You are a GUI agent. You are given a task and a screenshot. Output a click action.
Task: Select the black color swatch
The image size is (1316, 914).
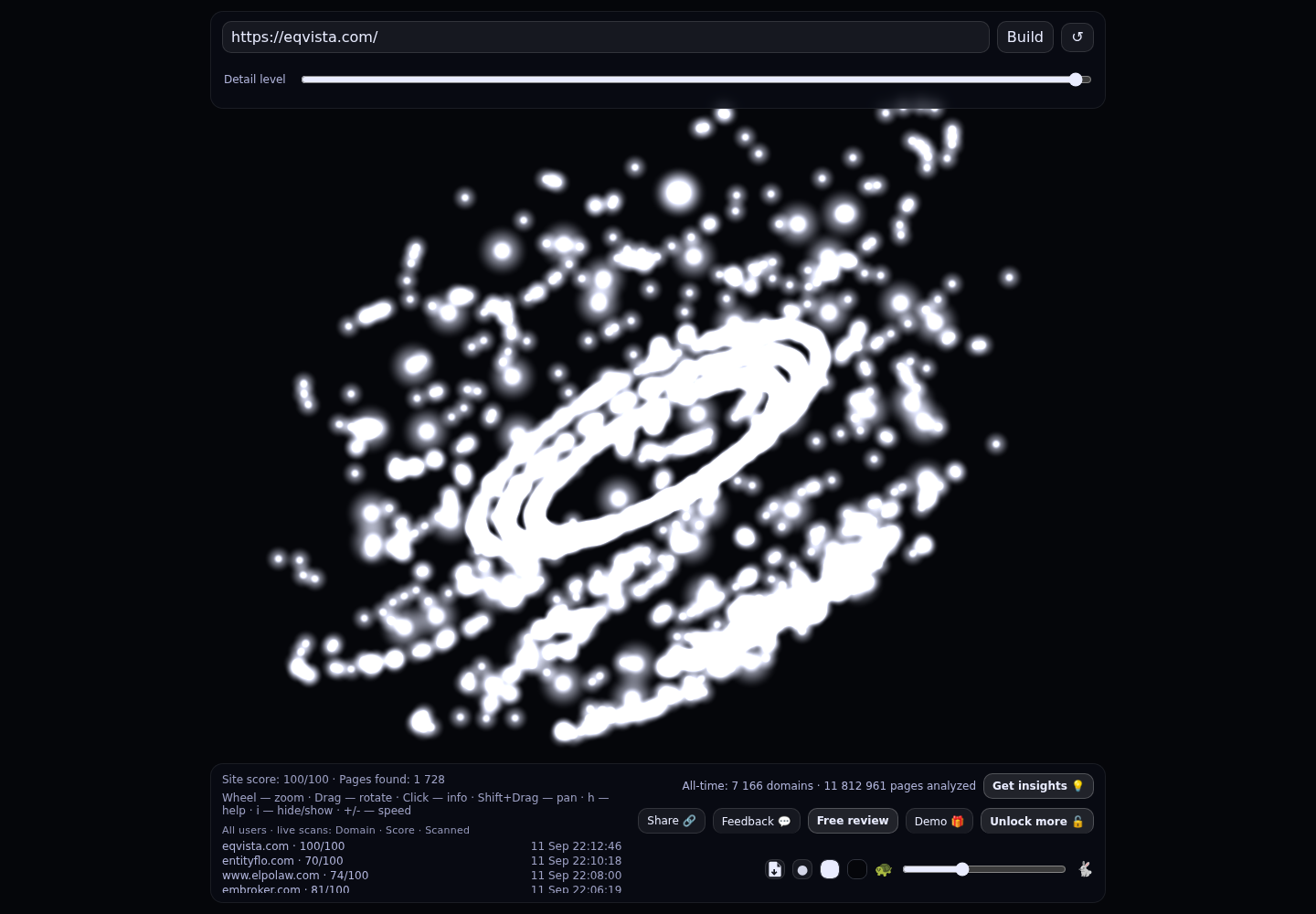(x=857, y=869)
